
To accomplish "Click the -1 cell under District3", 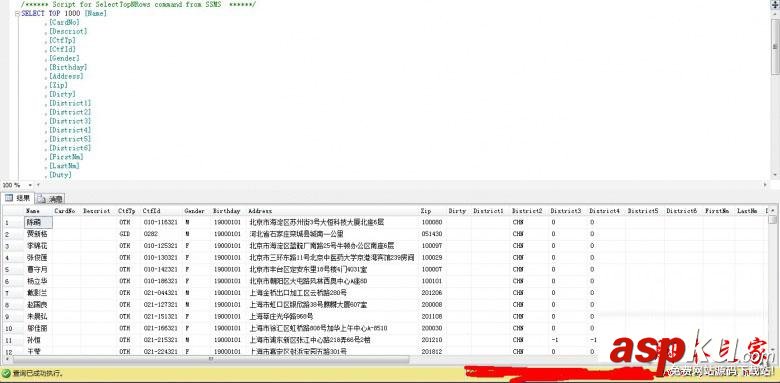I will (556, 340).
